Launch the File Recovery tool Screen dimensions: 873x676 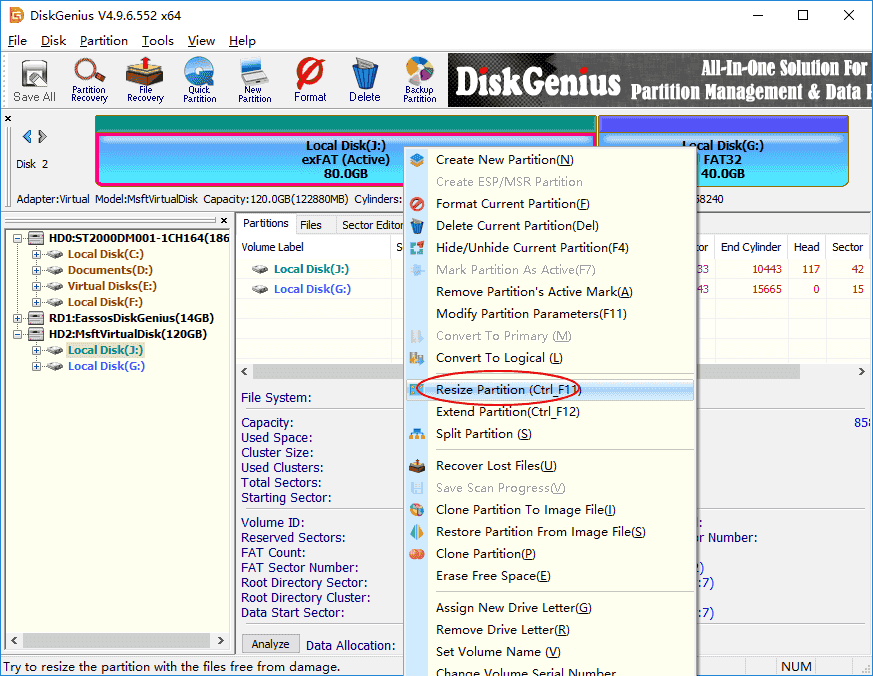(x=144, y=80)
